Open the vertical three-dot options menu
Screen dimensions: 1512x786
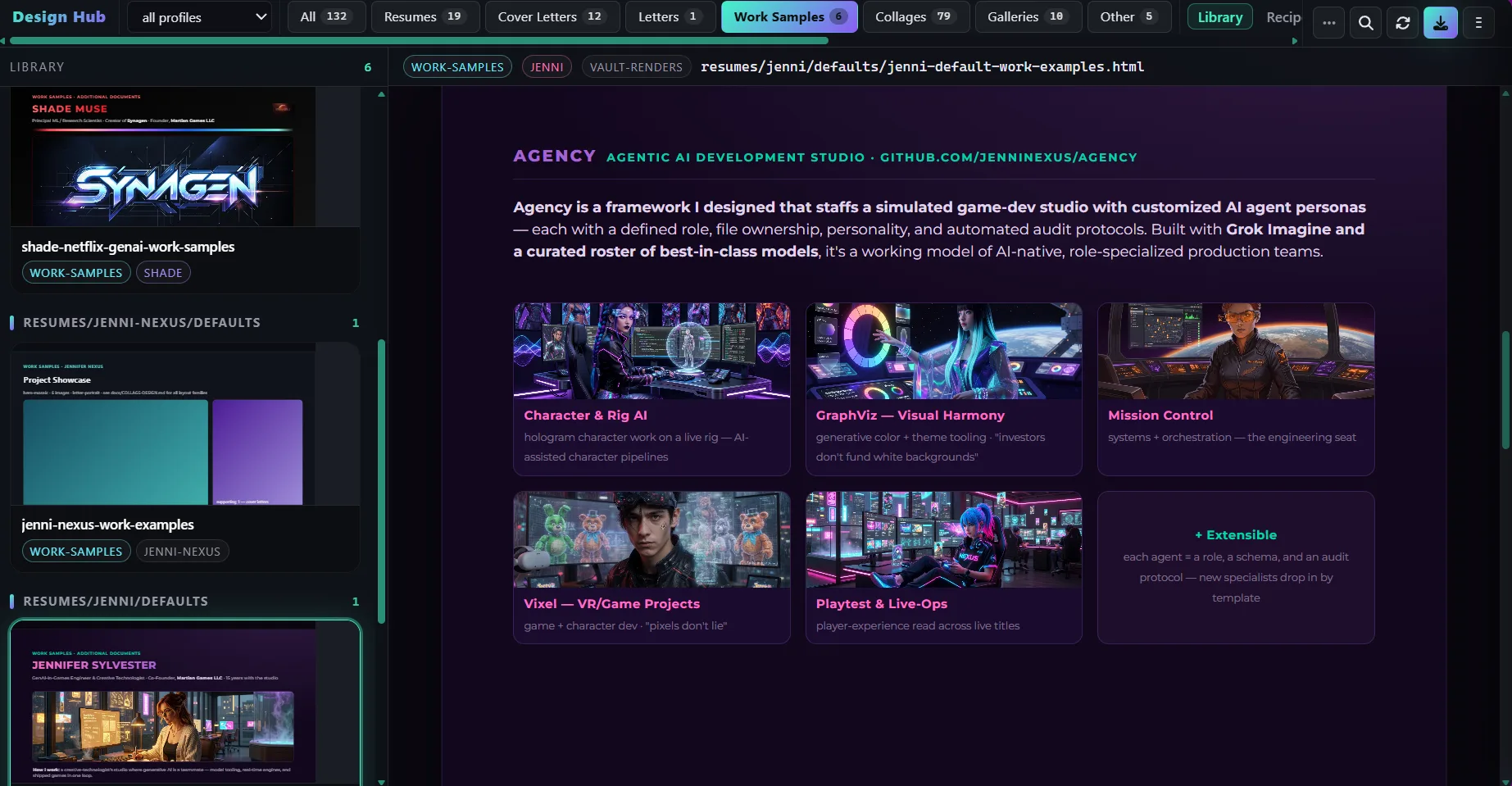1479,23
